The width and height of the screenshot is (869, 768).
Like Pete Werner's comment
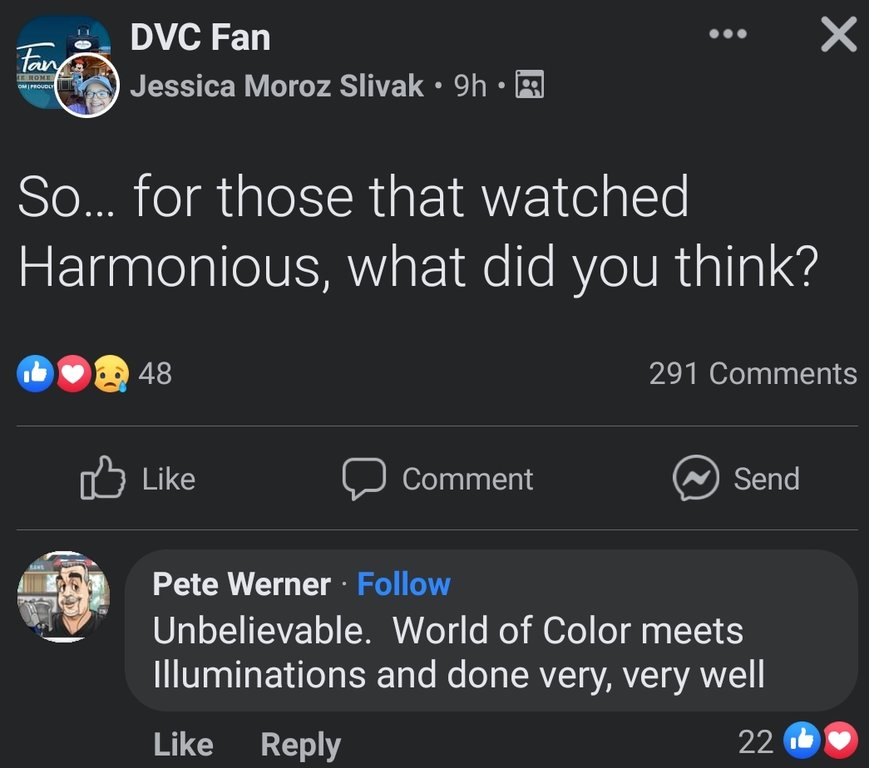[x=183, y=744]
